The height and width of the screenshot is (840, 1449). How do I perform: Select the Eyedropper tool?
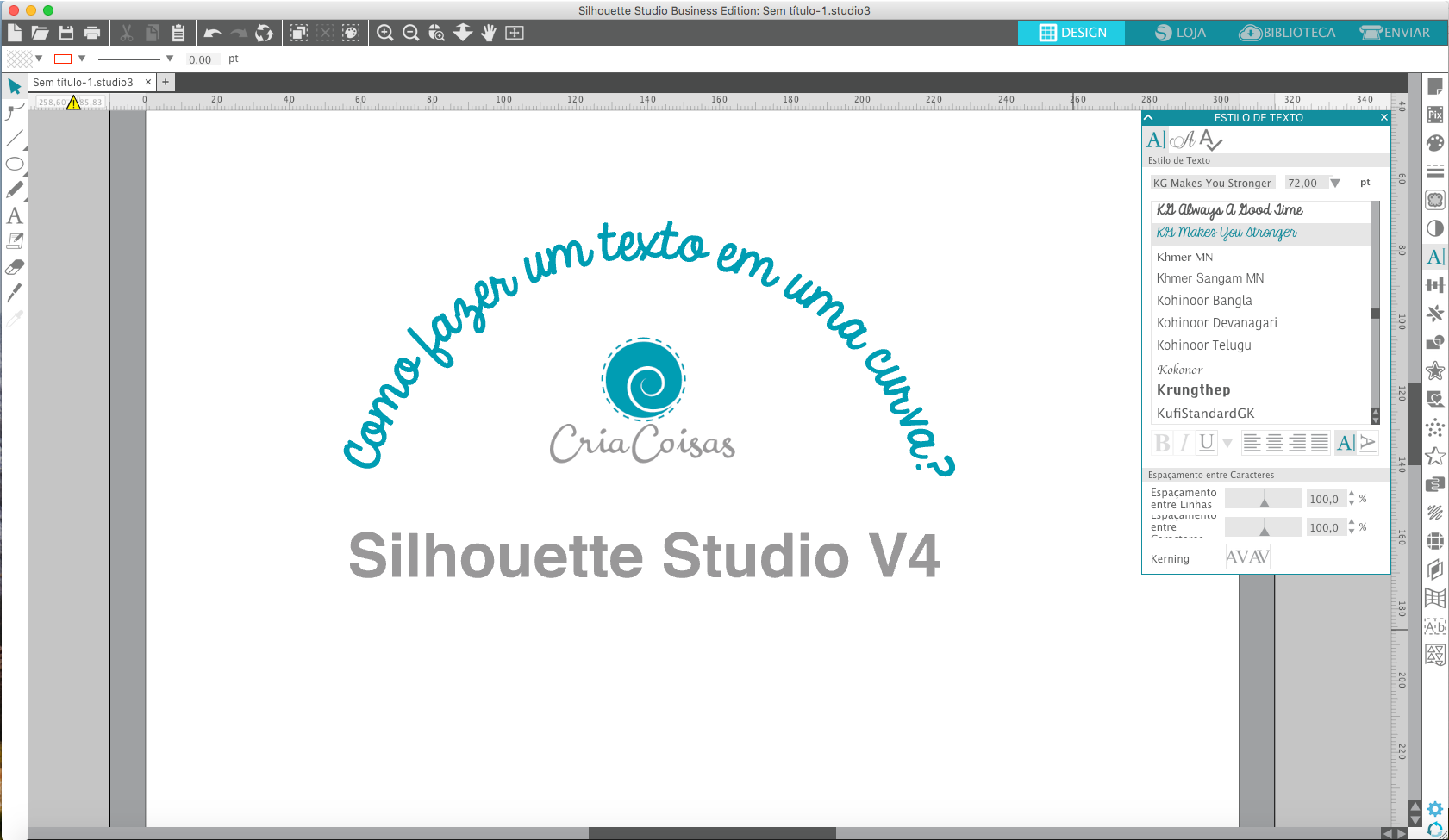coord(14,319)
